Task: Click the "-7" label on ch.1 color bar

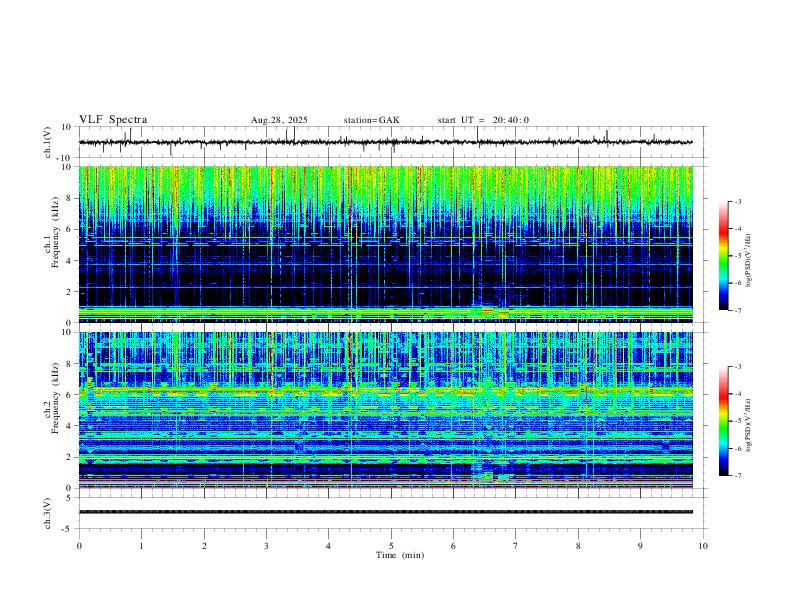Action: tap(737, 310)
